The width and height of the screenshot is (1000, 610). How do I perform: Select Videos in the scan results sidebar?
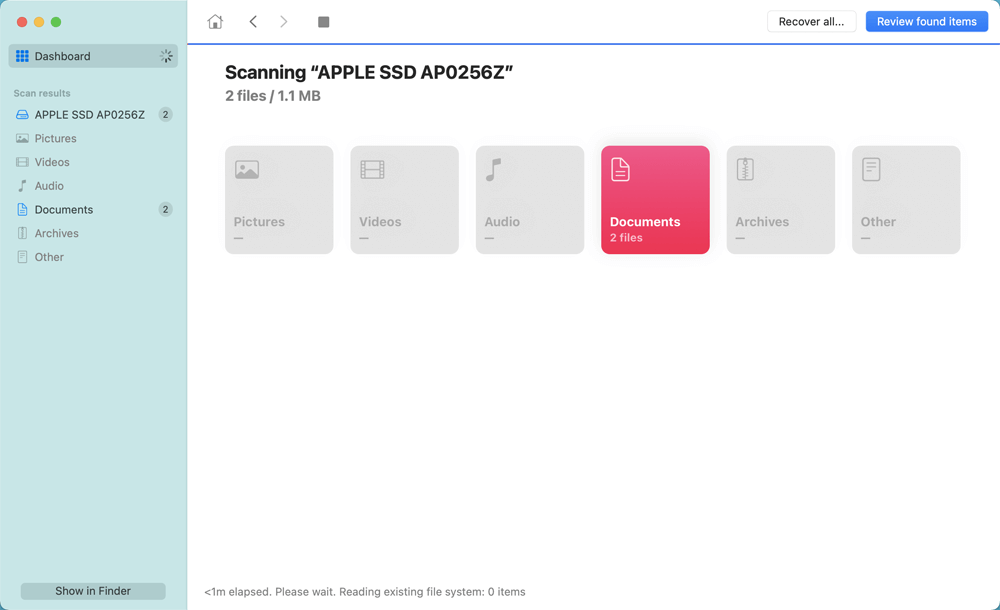(50, 161)
